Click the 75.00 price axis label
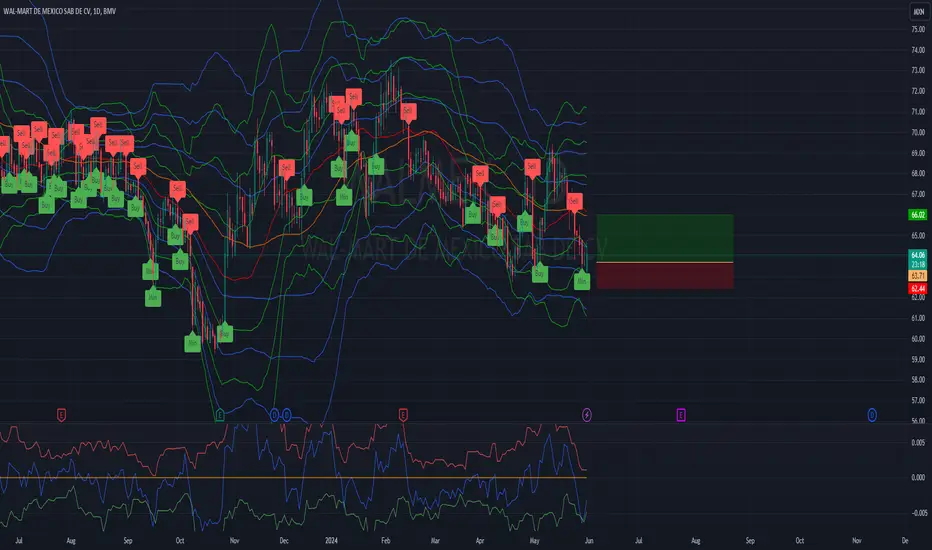The image size is (932, 550). (x=918, y=29)
